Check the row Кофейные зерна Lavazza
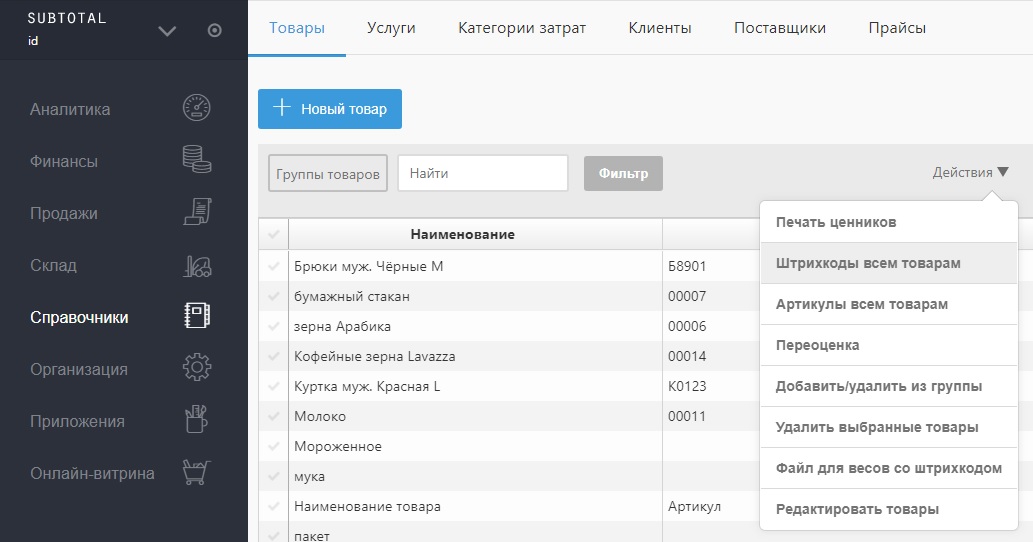 273,356
